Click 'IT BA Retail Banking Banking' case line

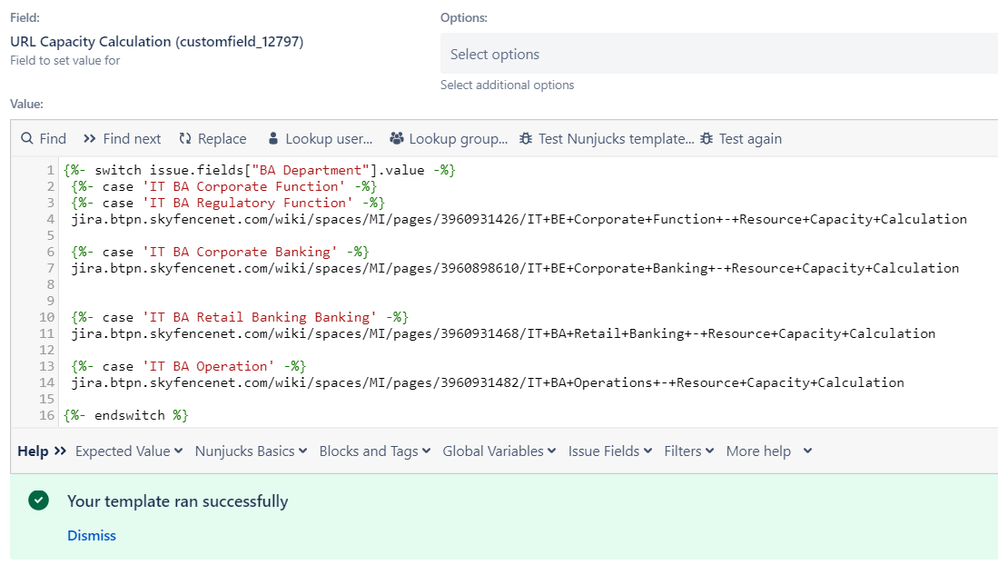tap(240, 317)
